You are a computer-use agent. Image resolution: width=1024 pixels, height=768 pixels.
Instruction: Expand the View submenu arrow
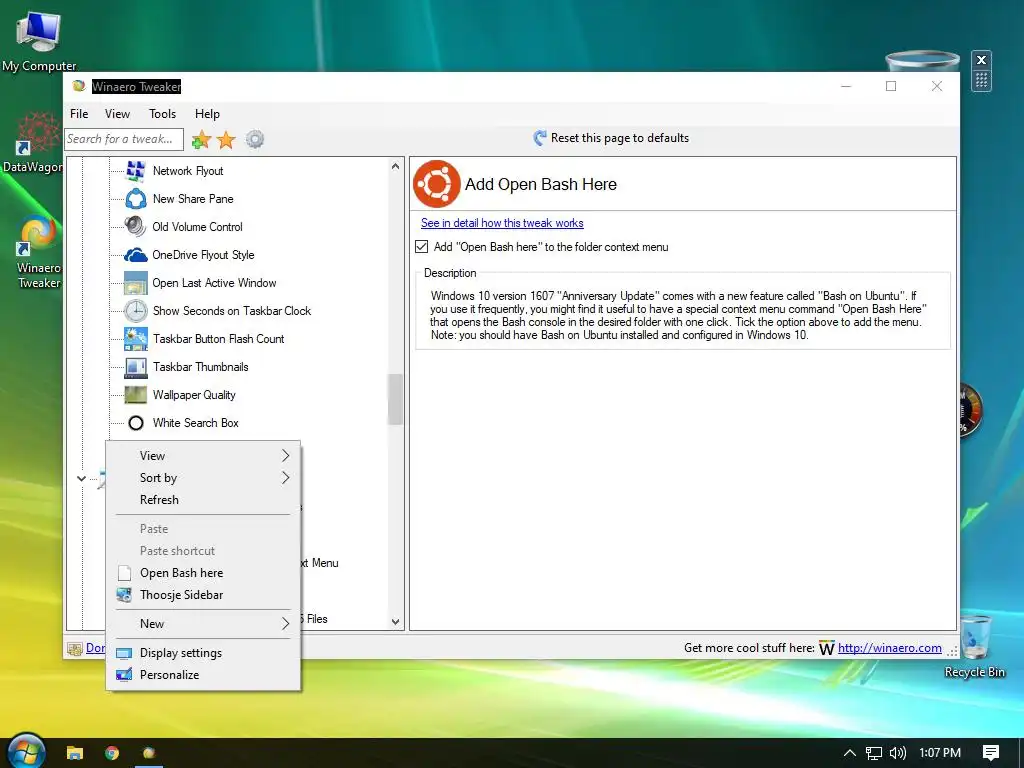[285, 456]
